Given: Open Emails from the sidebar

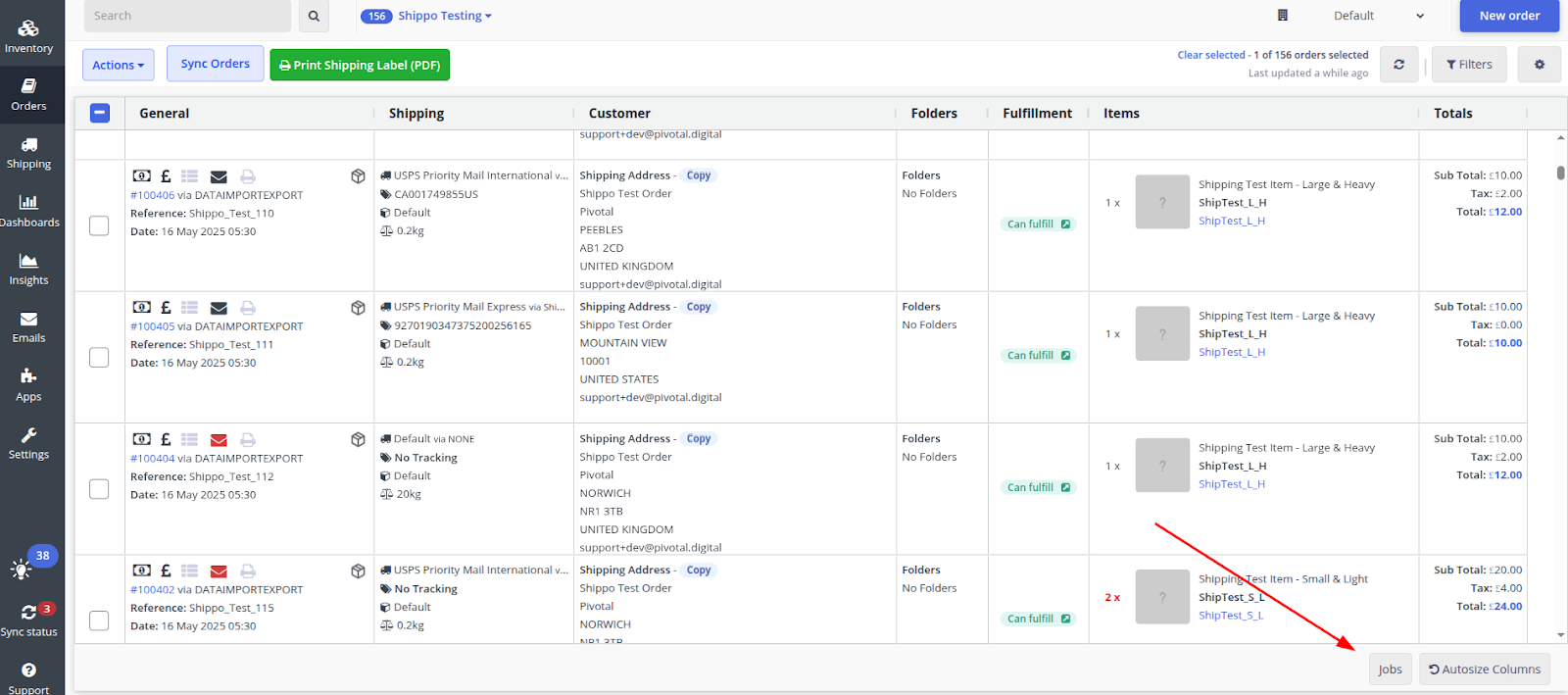Looking at the screenshot, I should [x=29, y=327].
